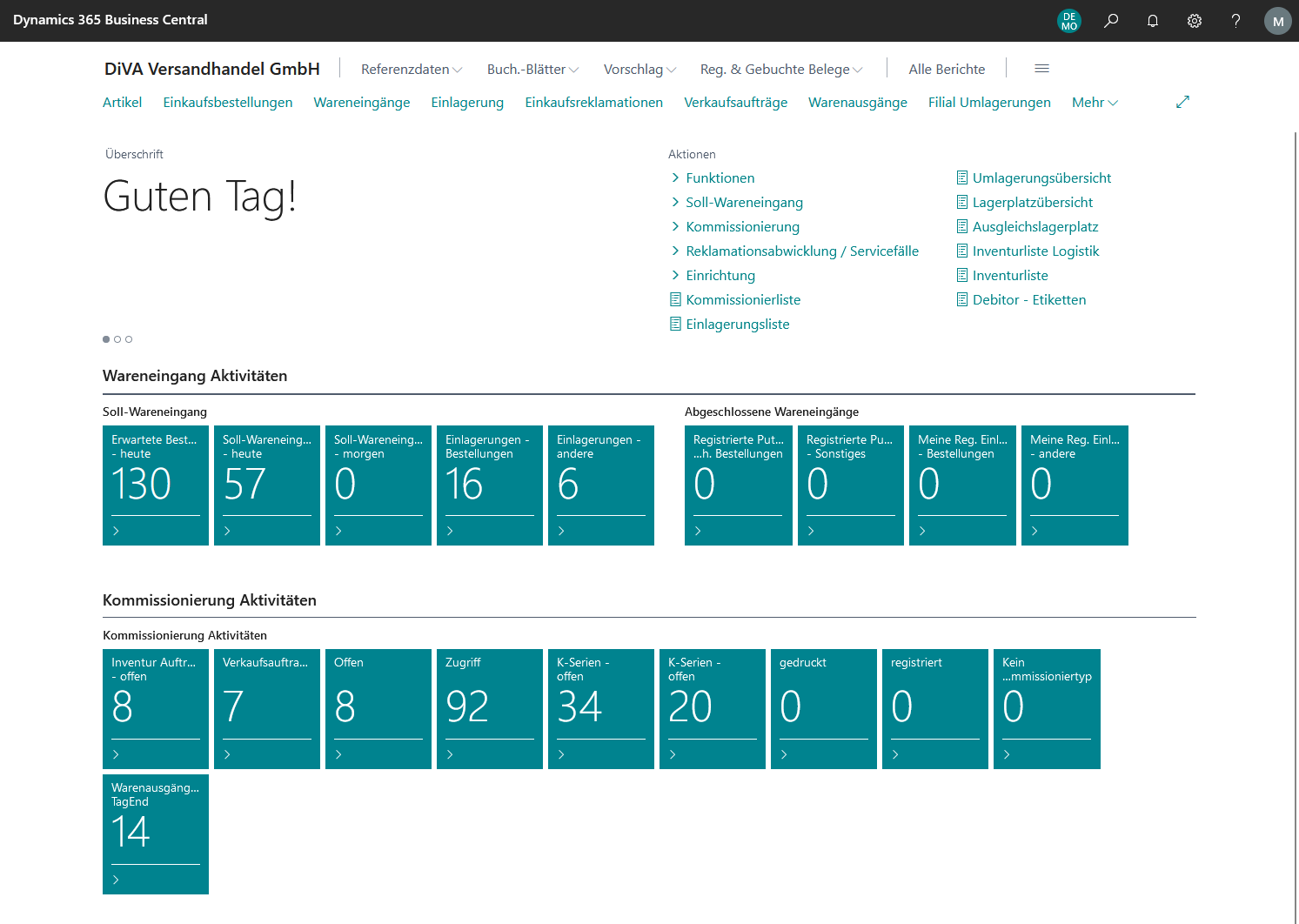Click the Kommissionierliste report icon

tap(675, 299)
